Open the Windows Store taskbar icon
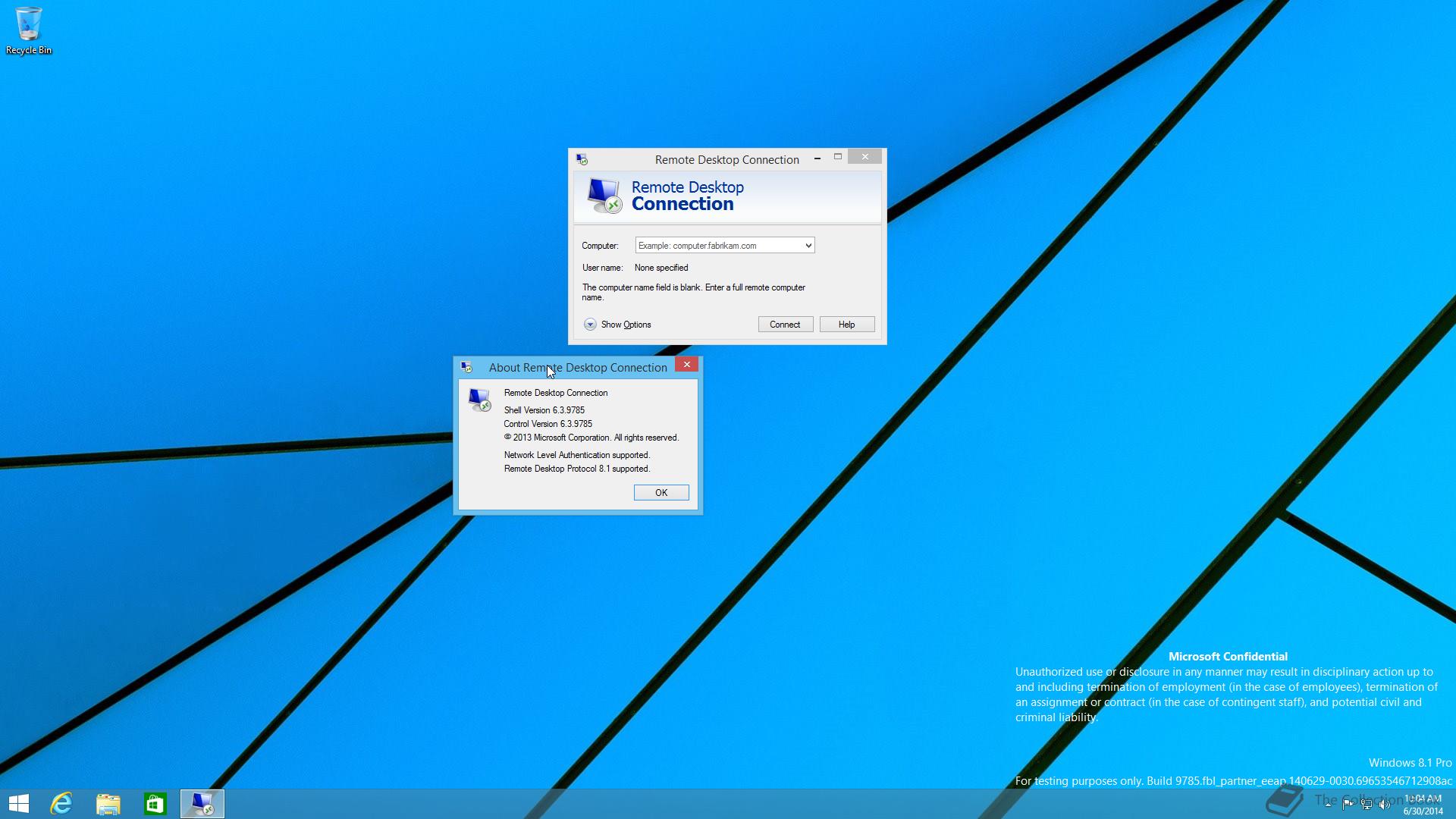 [155, 804]
